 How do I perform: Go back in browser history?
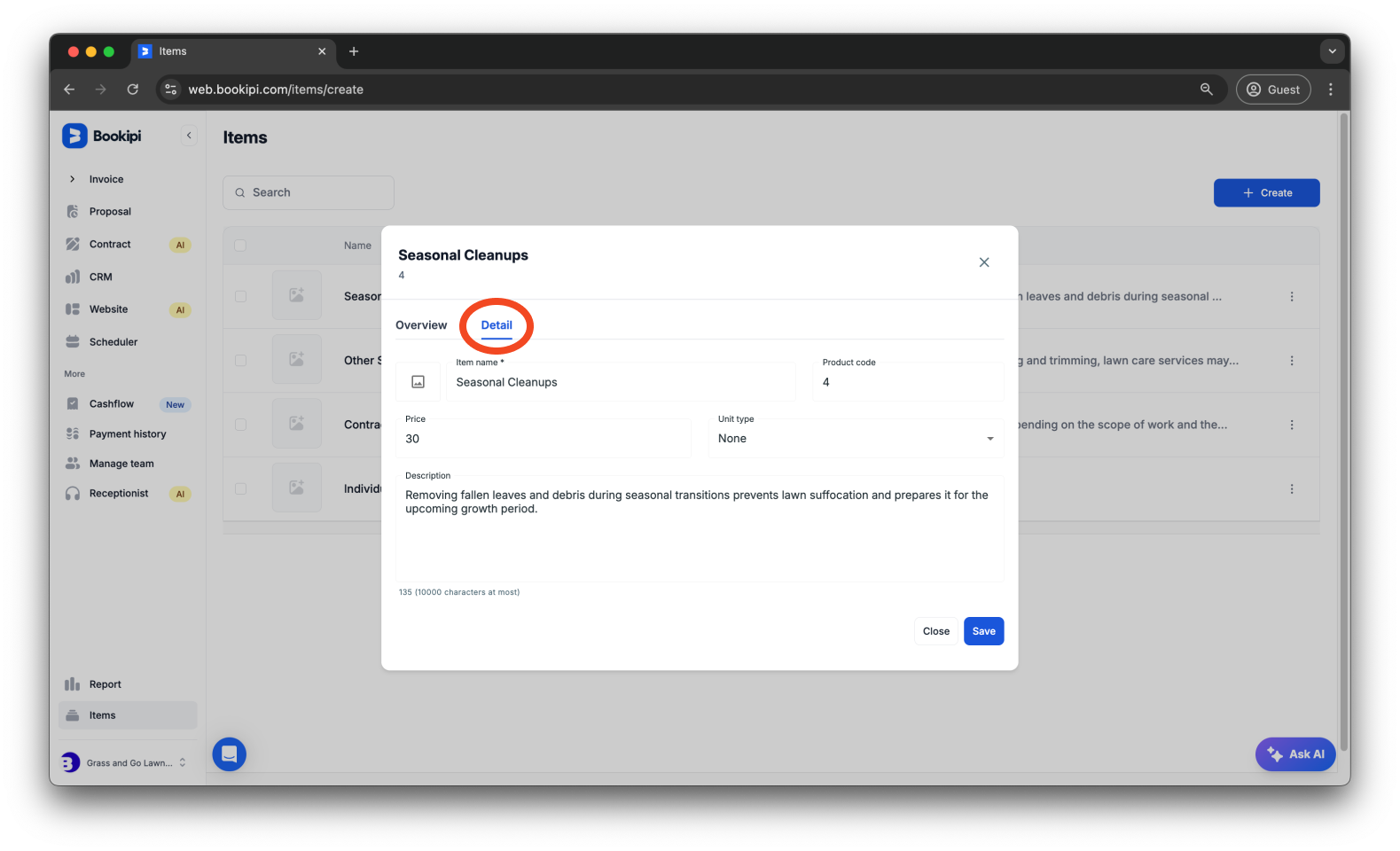tap(69, 90)
